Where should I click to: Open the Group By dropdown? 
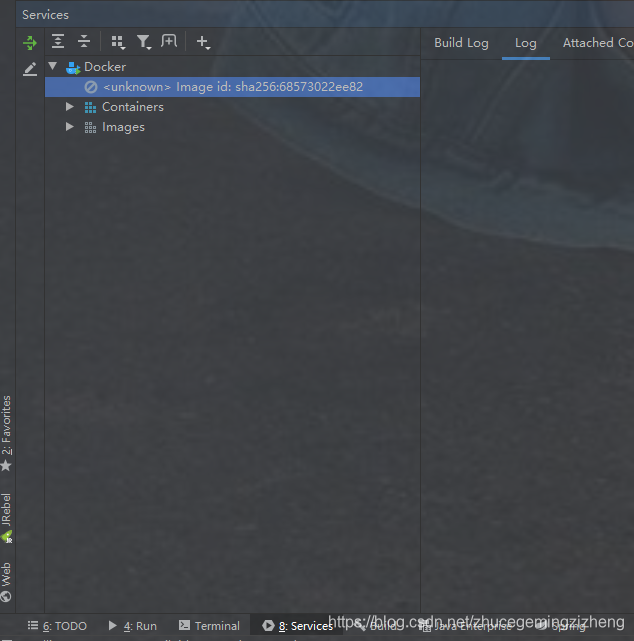[x=118, y=42]
